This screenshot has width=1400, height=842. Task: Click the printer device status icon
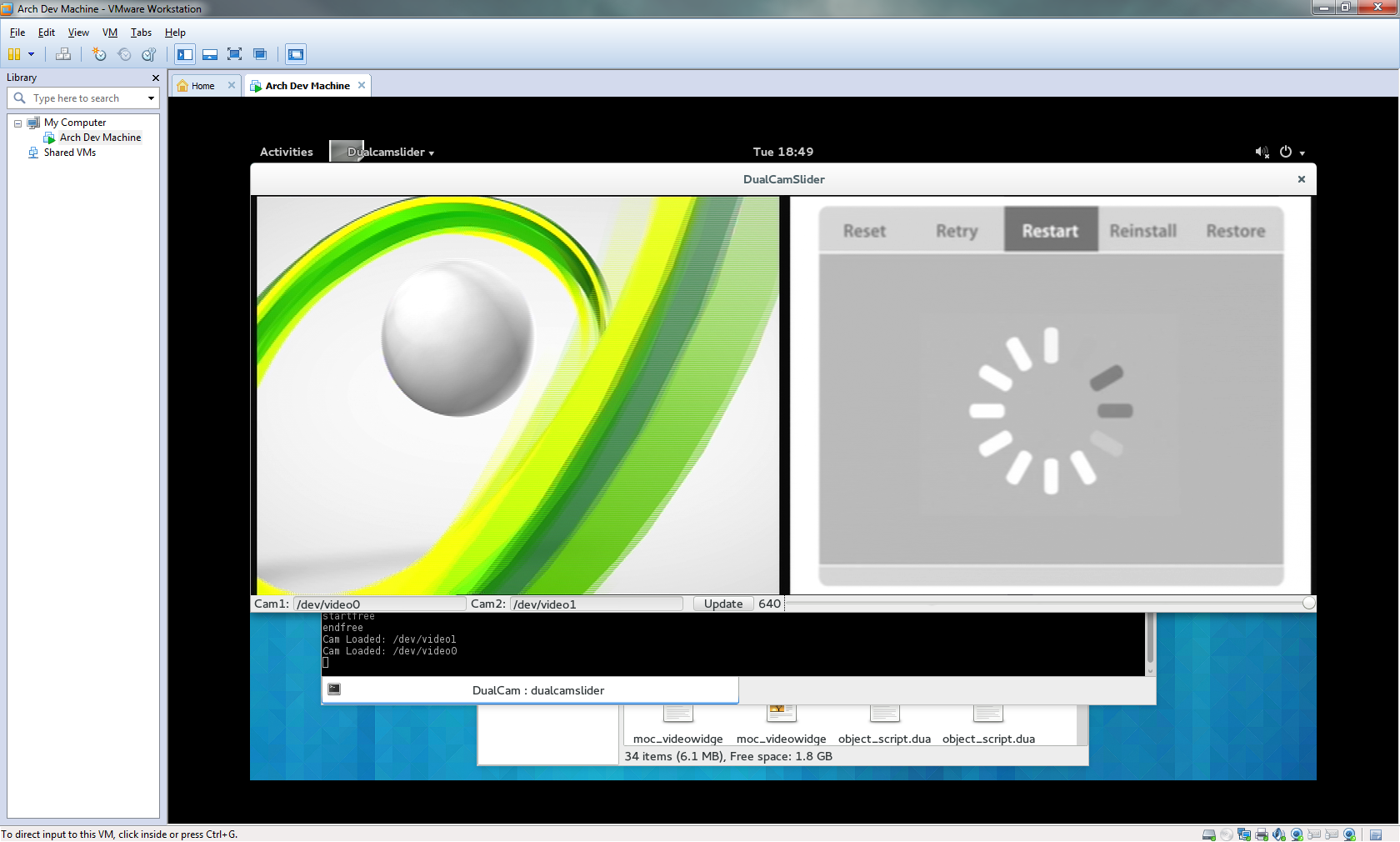[1262, 834]
